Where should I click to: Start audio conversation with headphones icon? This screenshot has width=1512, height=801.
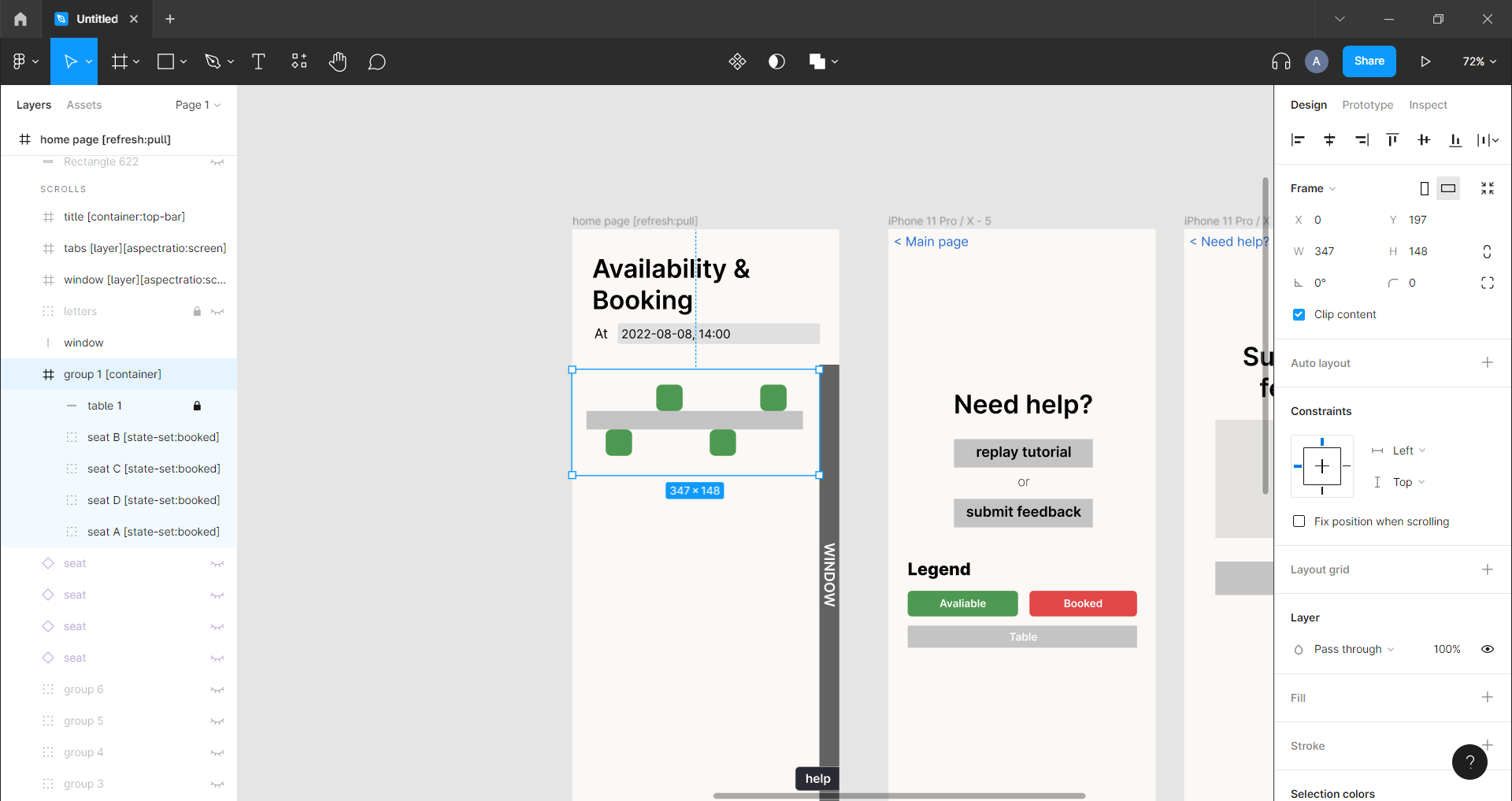[x=1281, y=61]
